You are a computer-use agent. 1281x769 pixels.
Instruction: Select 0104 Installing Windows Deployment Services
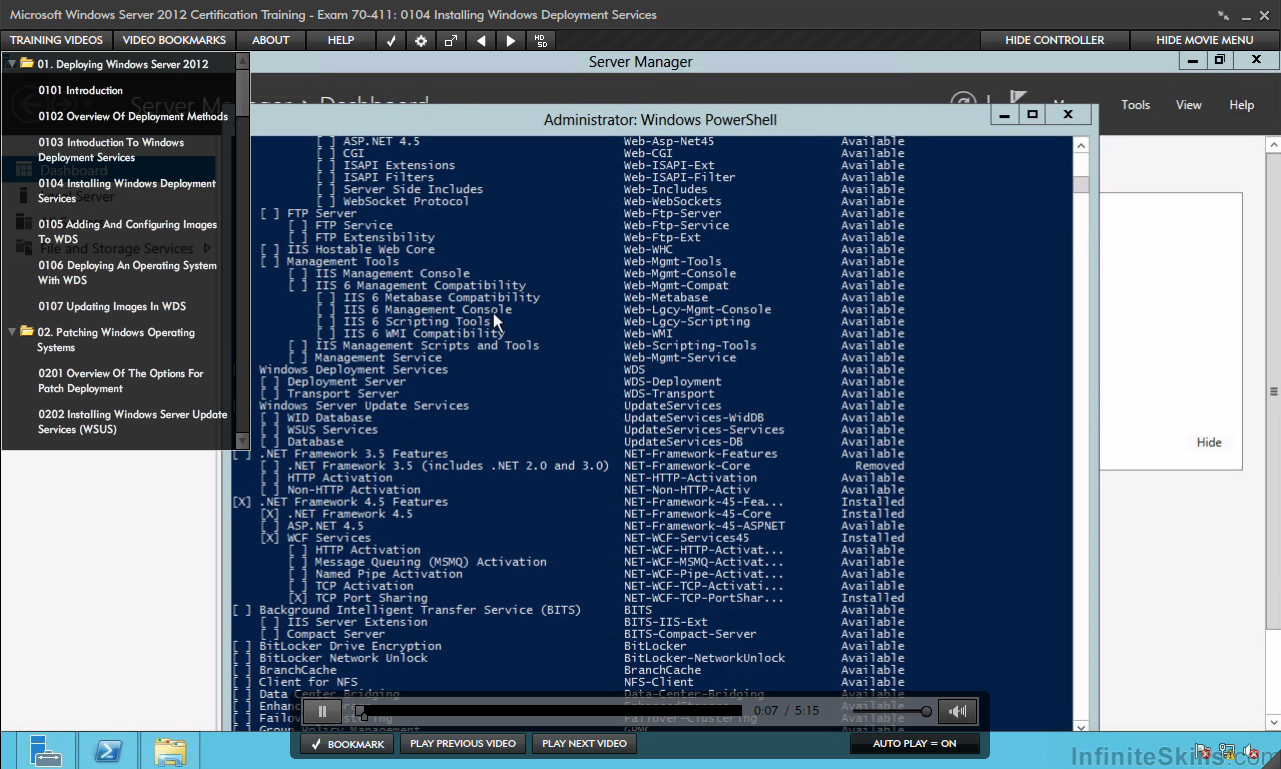127,191
